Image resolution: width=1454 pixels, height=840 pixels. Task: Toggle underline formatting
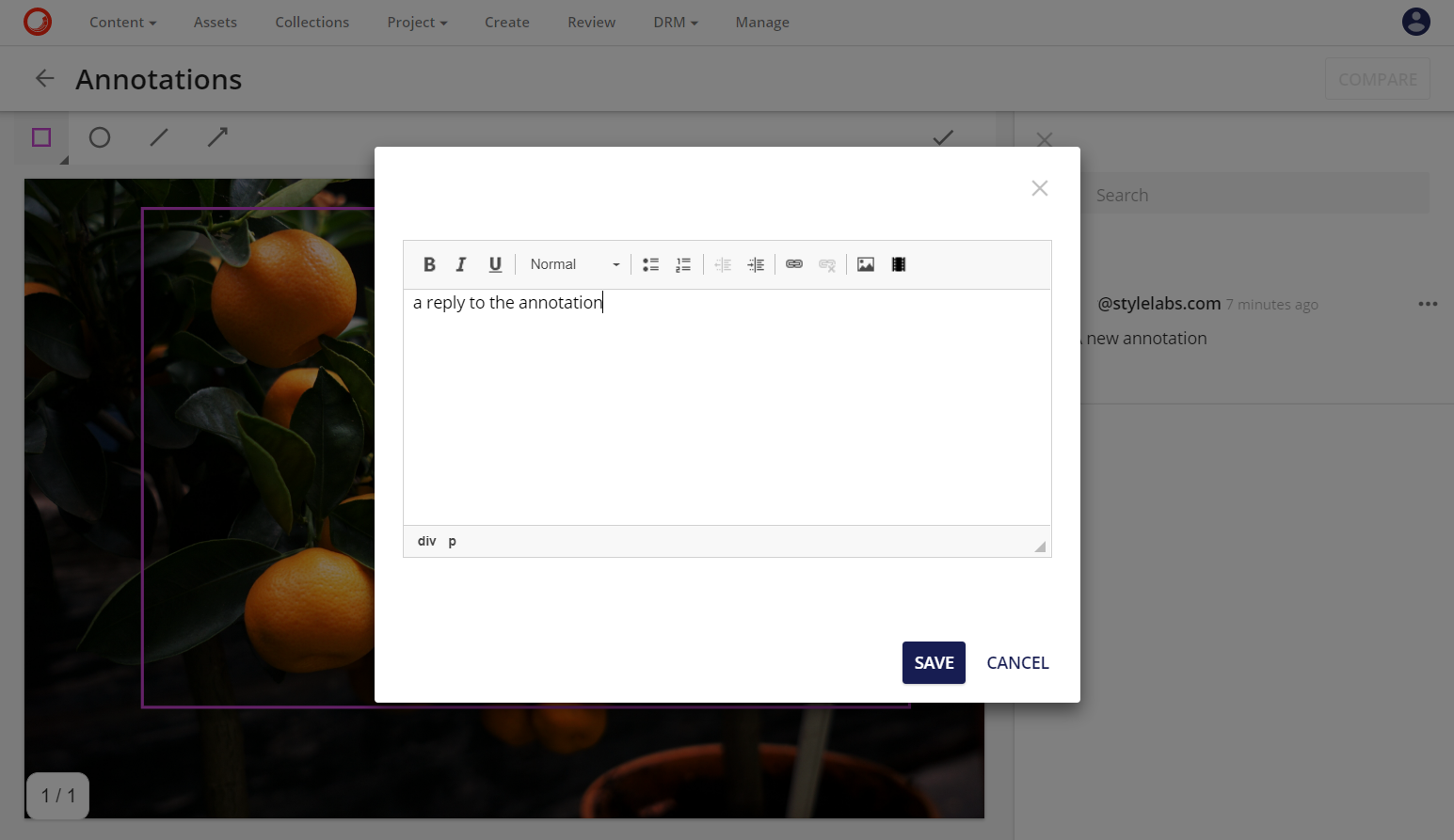coord(495,264)
